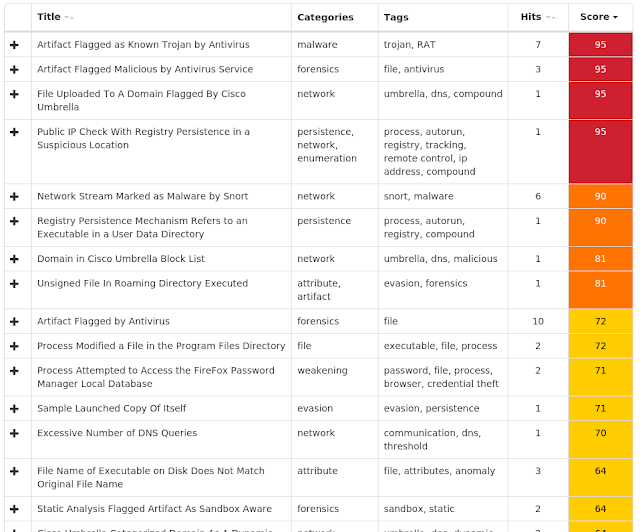The height and width of the screenshot is (532, 640).
Task: Click plus icon beside Artifact Flagged by Antivirus
Action: coord(14,321)
